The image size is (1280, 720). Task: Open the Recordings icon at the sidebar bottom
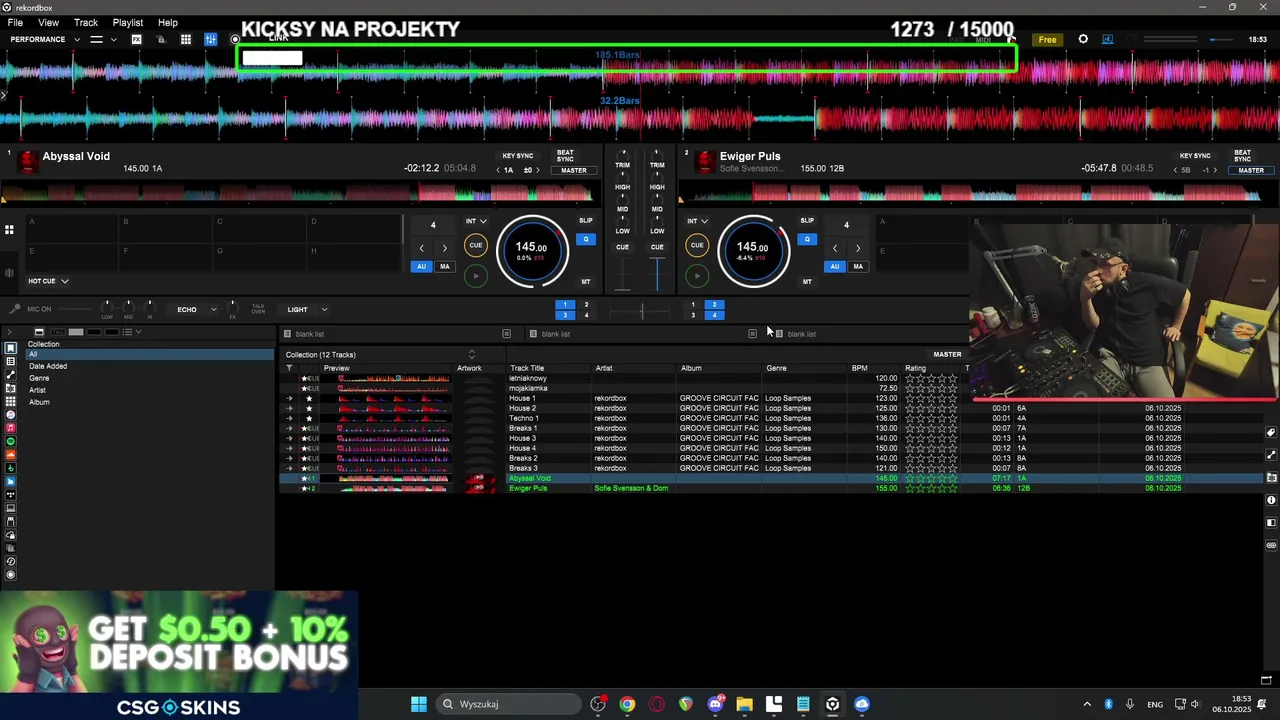(x=11, y=575)
